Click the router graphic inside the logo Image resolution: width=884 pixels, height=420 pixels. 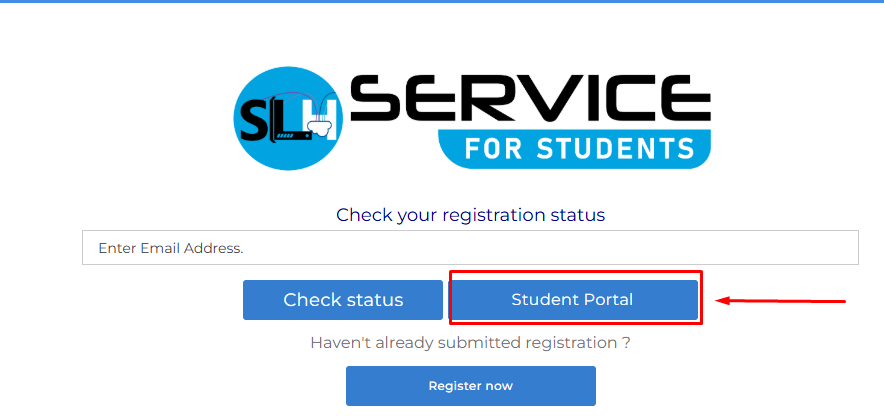point(291,135)
